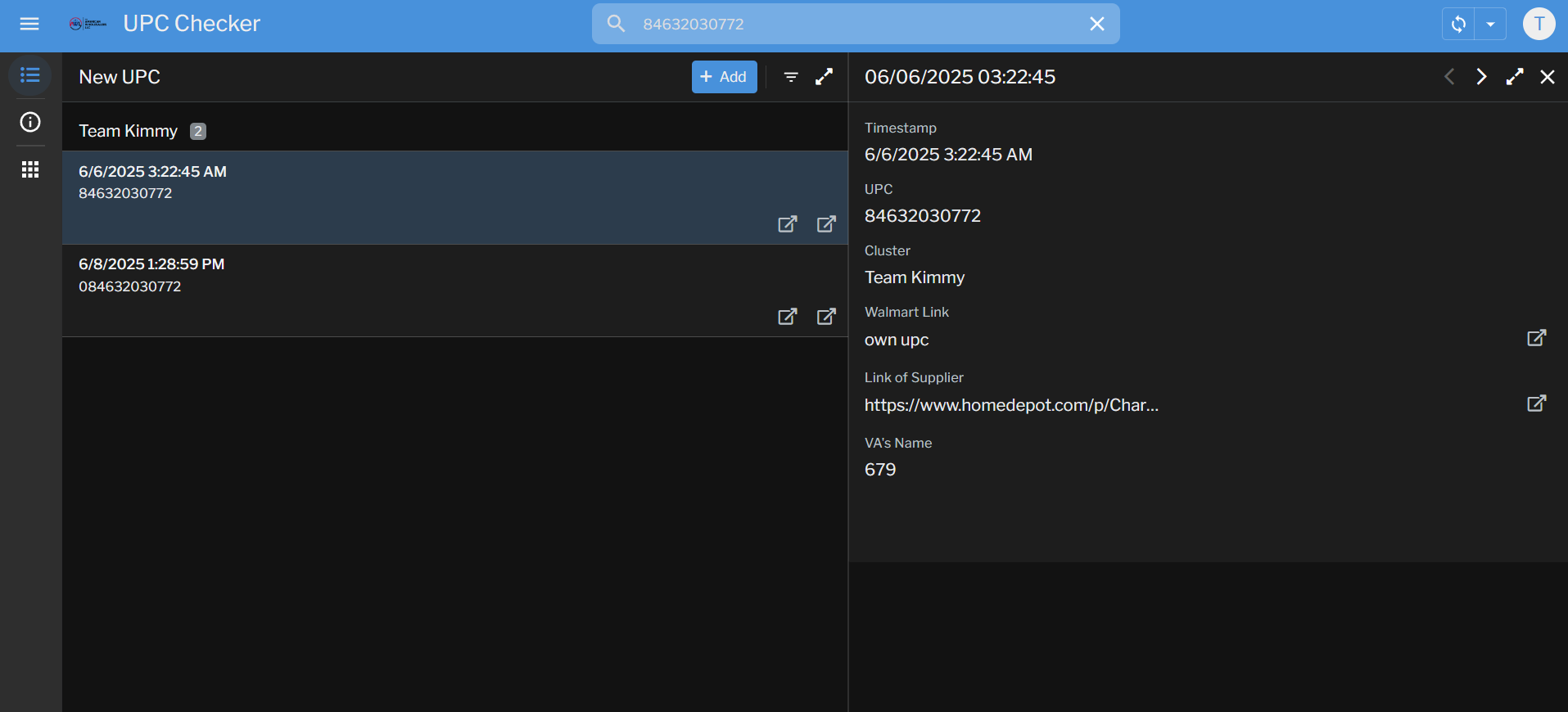This screenshot has width=1568, height=712.
Task: Close the record detail panel
Action: coord(1547,77)
